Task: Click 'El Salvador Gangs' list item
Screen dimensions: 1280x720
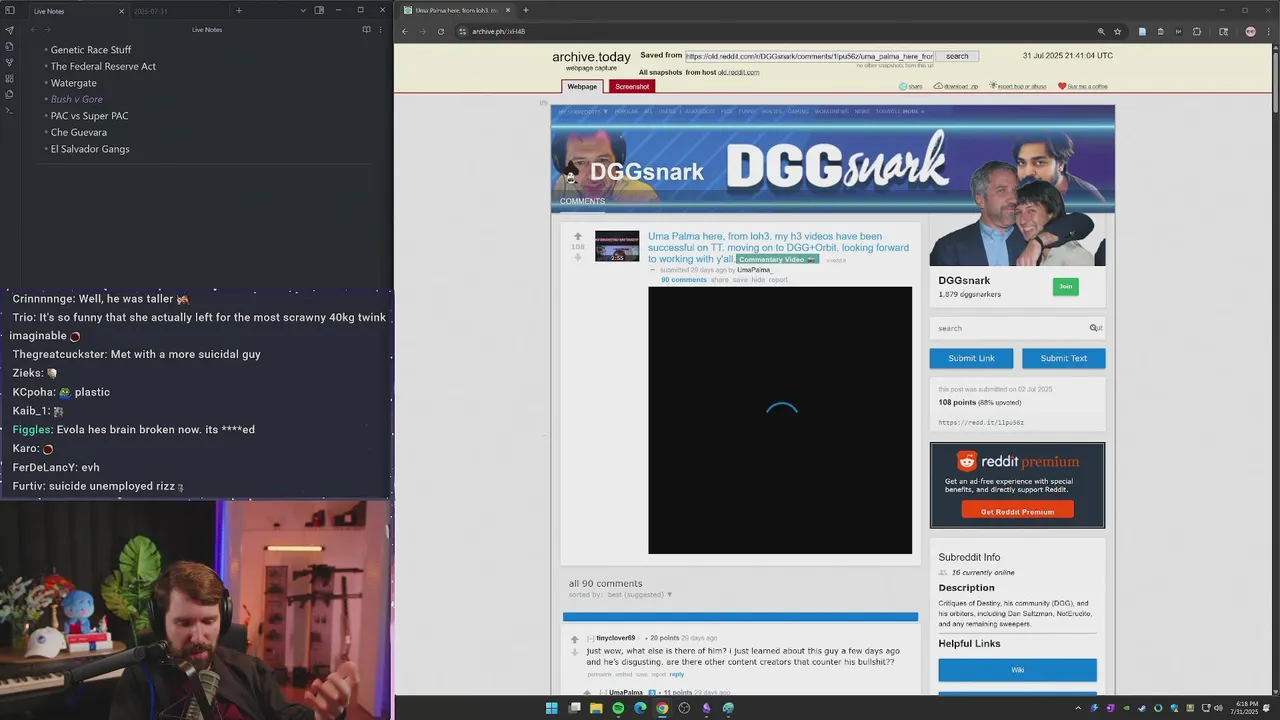Action: tap(90, 149)
